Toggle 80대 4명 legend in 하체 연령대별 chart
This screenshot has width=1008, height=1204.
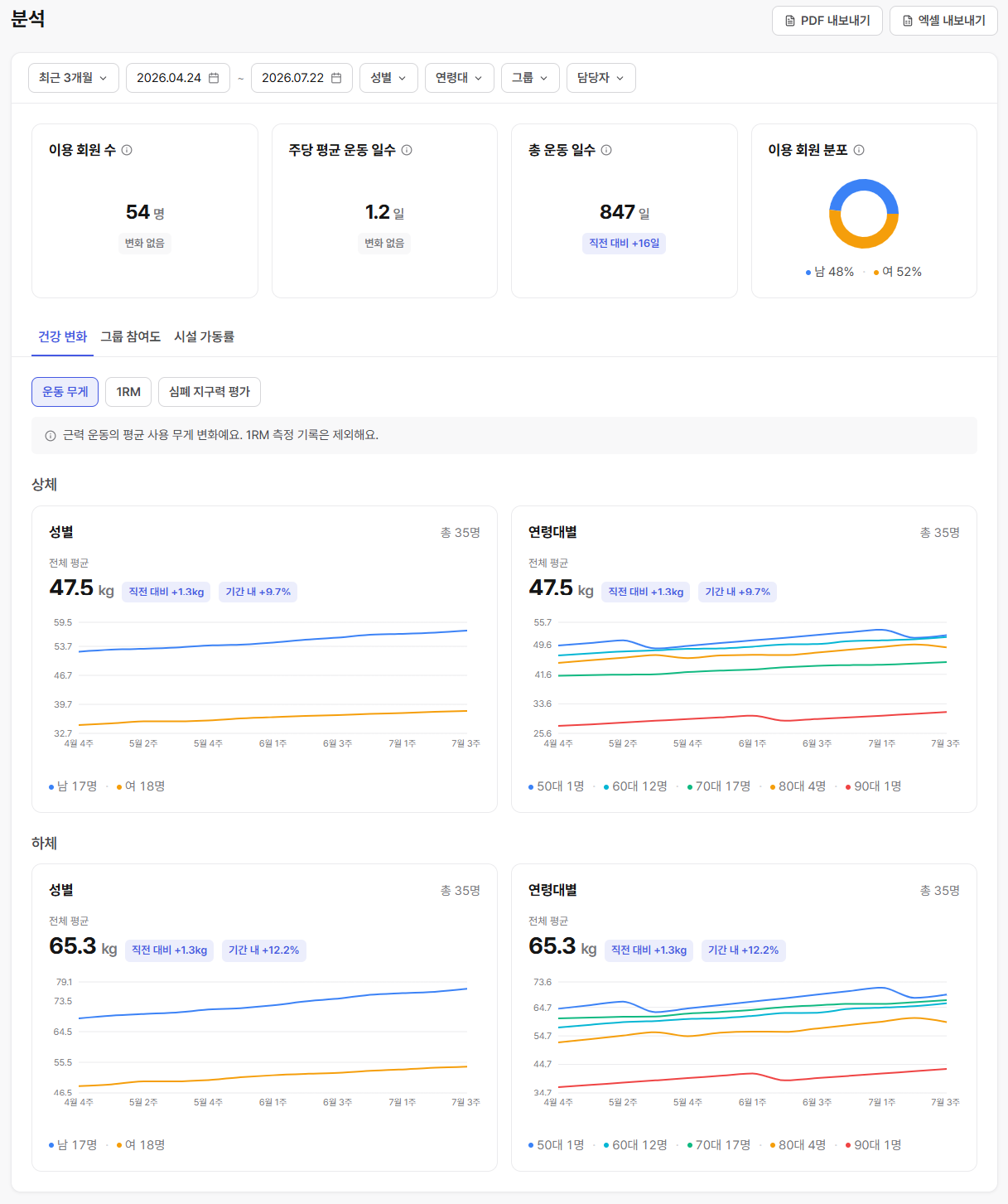click(x=798, y=1145)
